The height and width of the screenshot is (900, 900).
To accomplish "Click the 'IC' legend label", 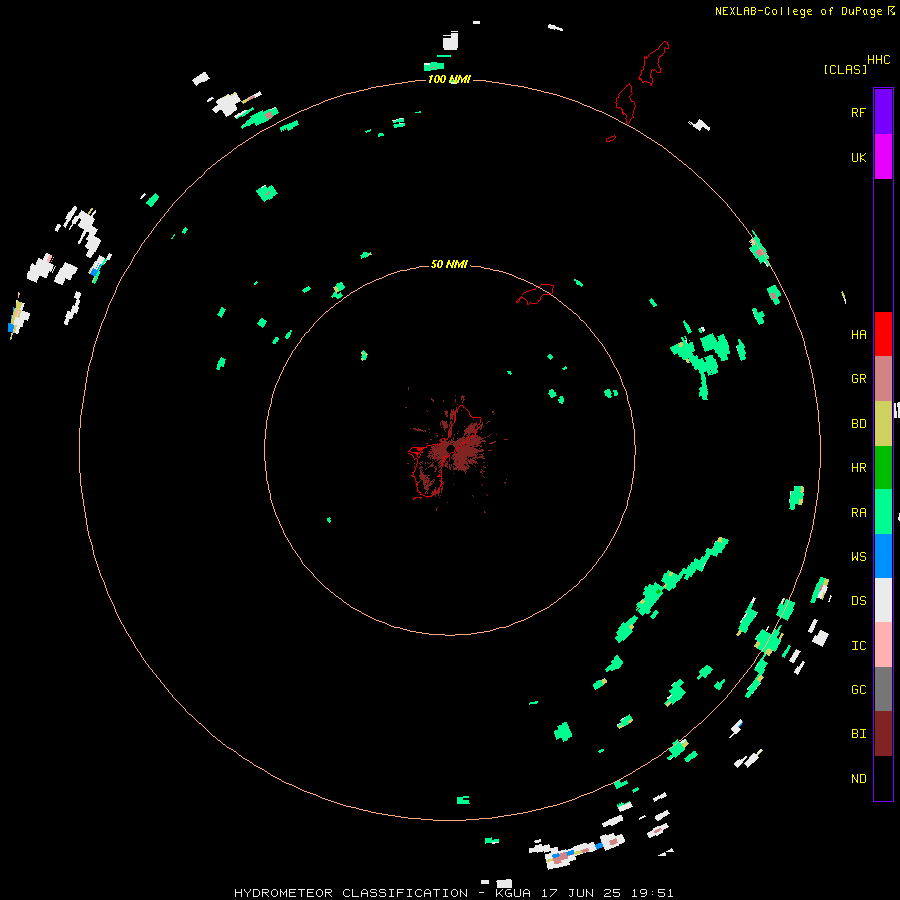I will tap(858, 646).
